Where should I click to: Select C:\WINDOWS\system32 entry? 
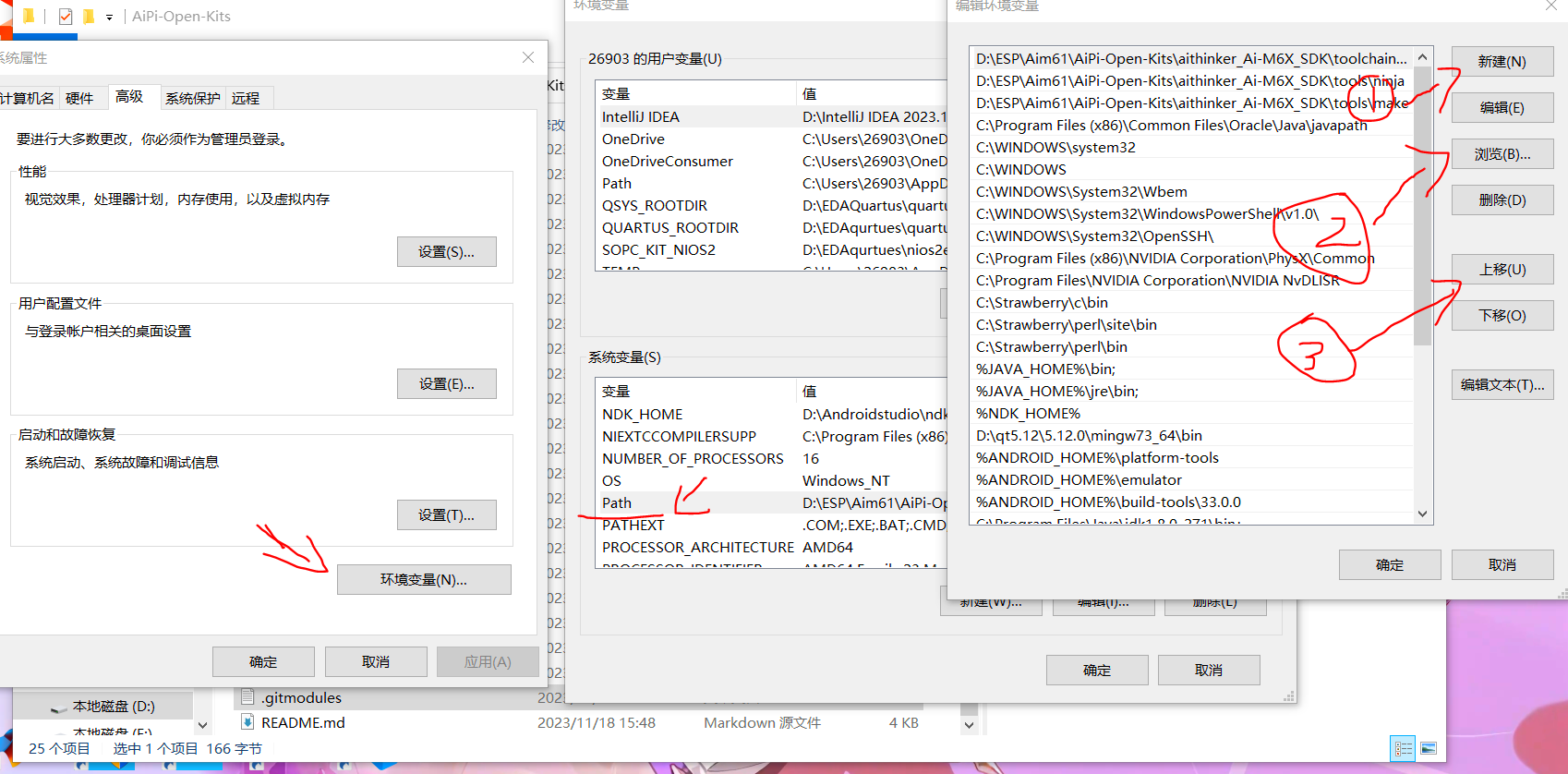[1191, 148]
